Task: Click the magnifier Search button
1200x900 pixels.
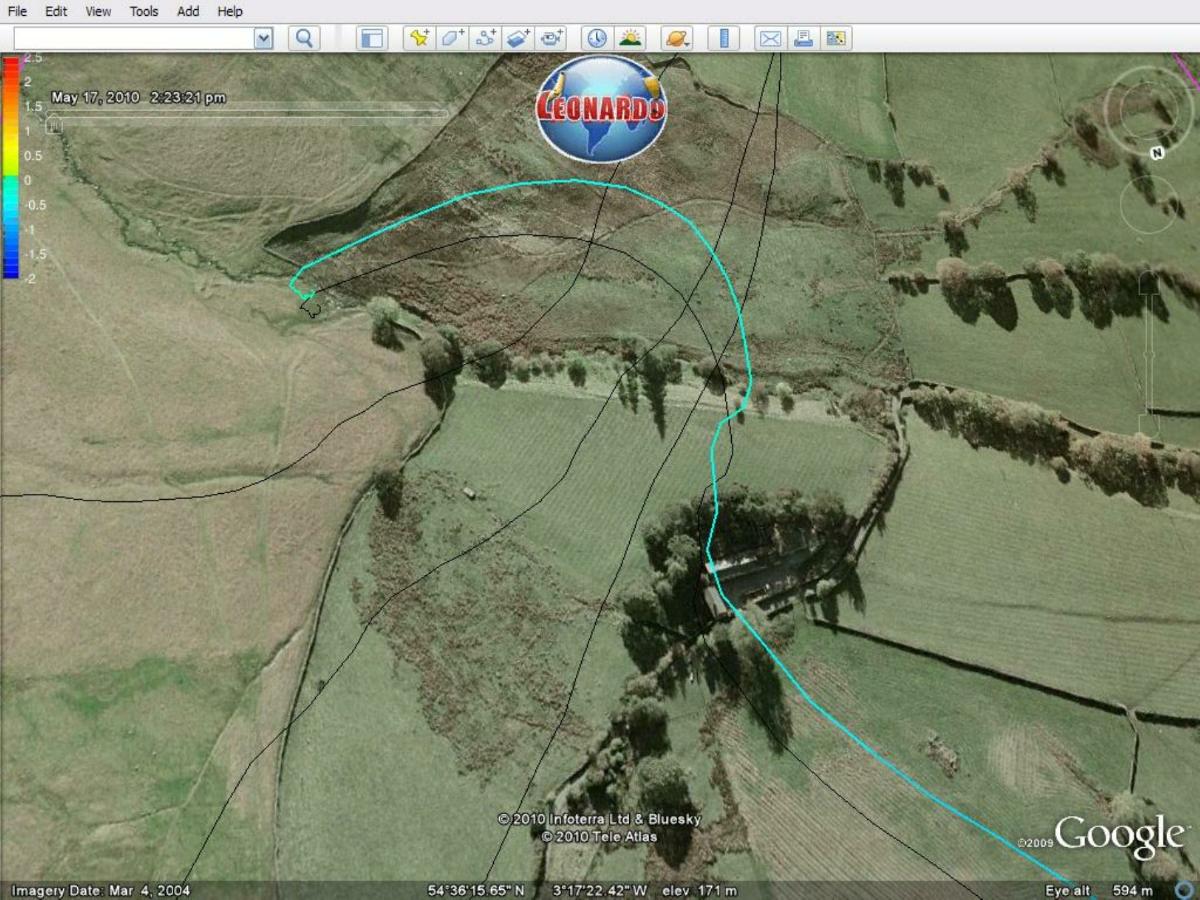Action: point(302,38)
